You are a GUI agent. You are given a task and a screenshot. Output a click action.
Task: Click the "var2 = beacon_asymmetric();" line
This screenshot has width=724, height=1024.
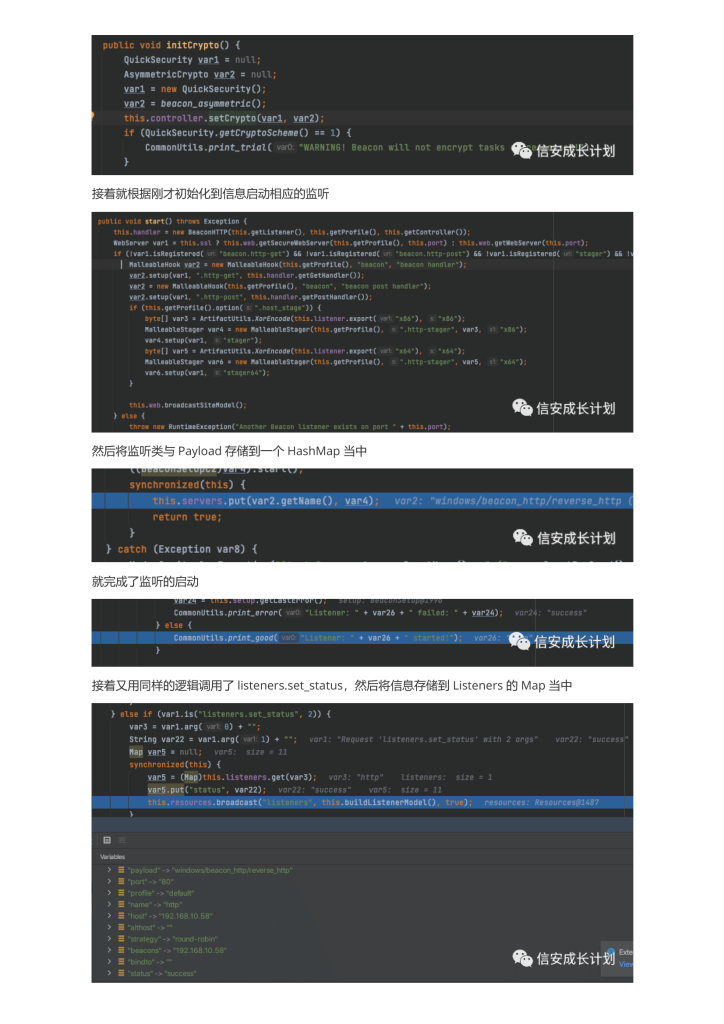(x=195, y=103)
